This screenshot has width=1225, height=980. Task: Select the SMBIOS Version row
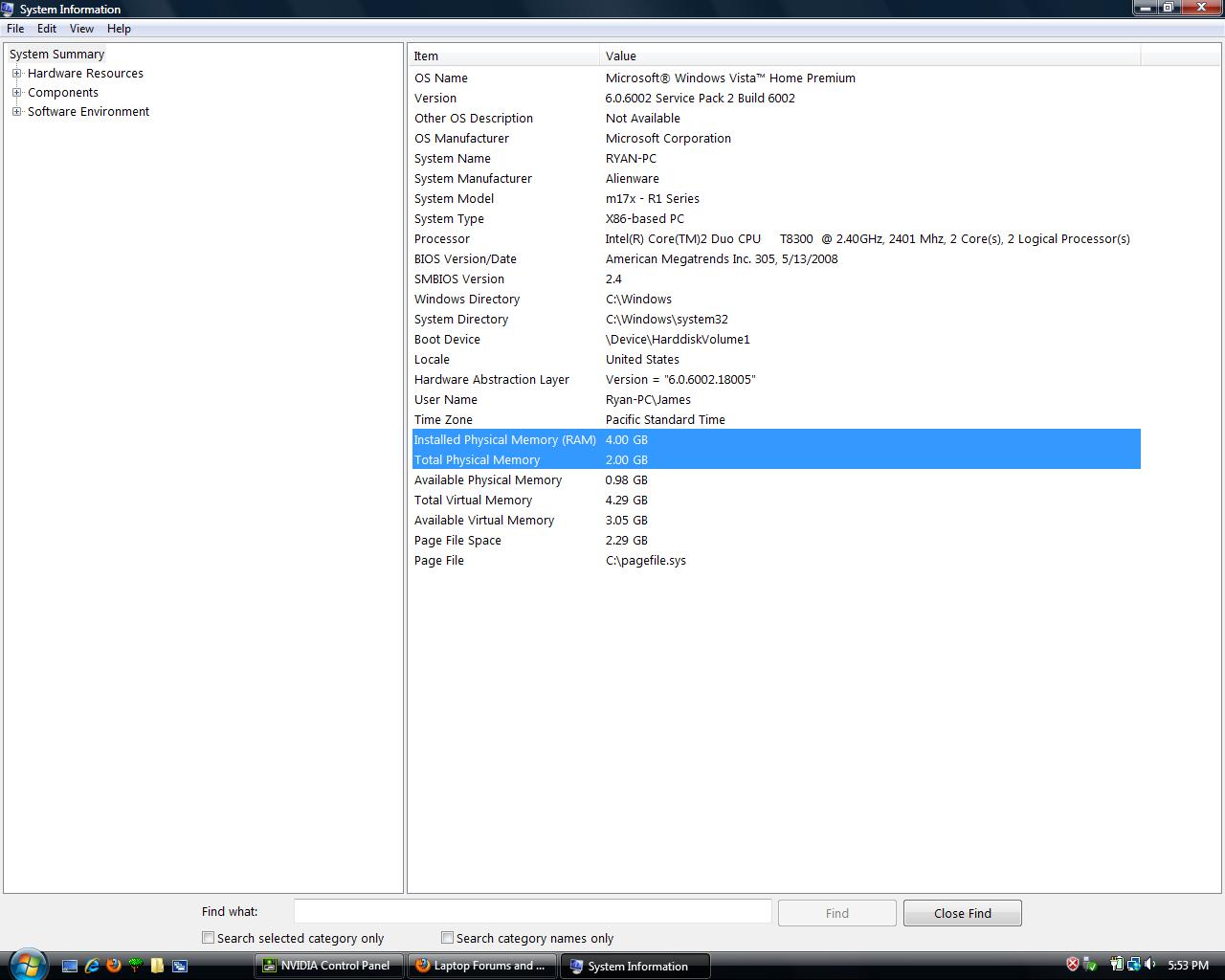click(x=776, y=279)
